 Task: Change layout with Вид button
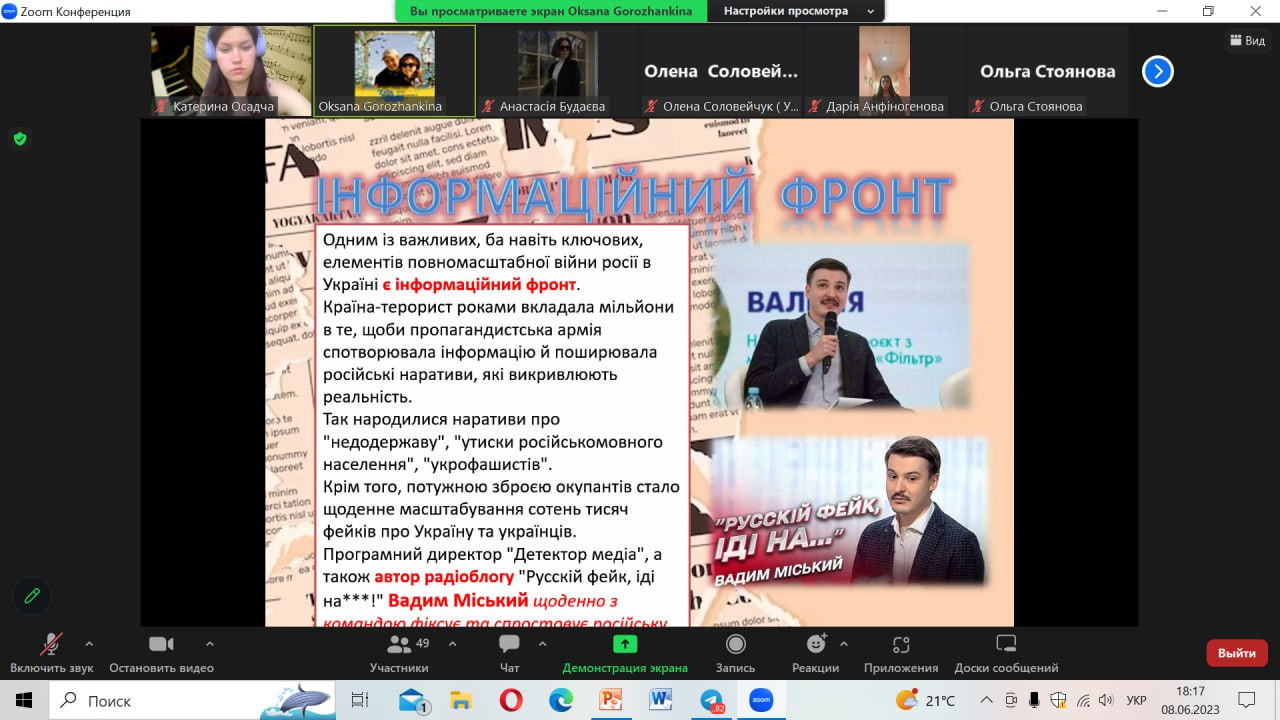tap(1247, 40)
